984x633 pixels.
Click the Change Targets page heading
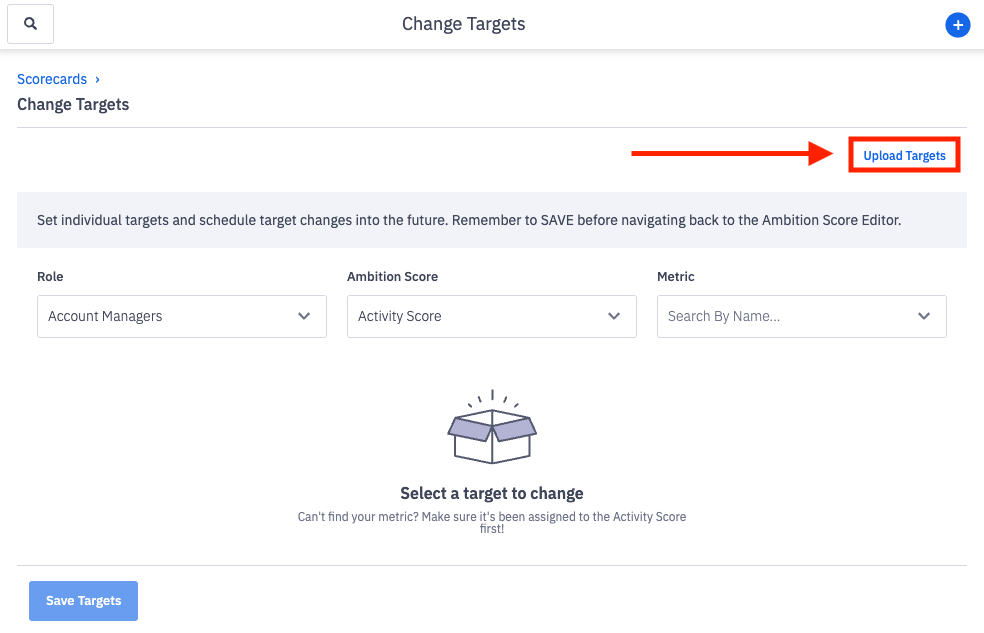(73, 104)
